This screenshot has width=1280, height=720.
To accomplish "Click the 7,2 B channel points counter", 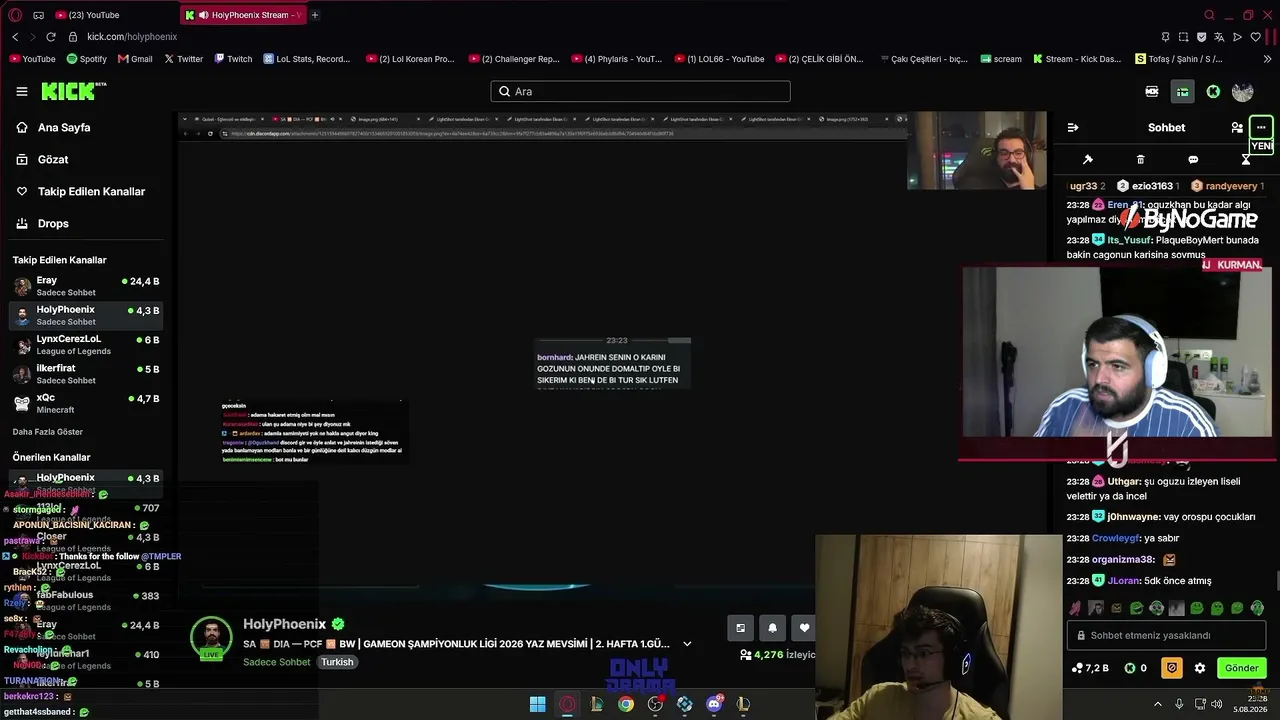I will [x=1090, y=668].
